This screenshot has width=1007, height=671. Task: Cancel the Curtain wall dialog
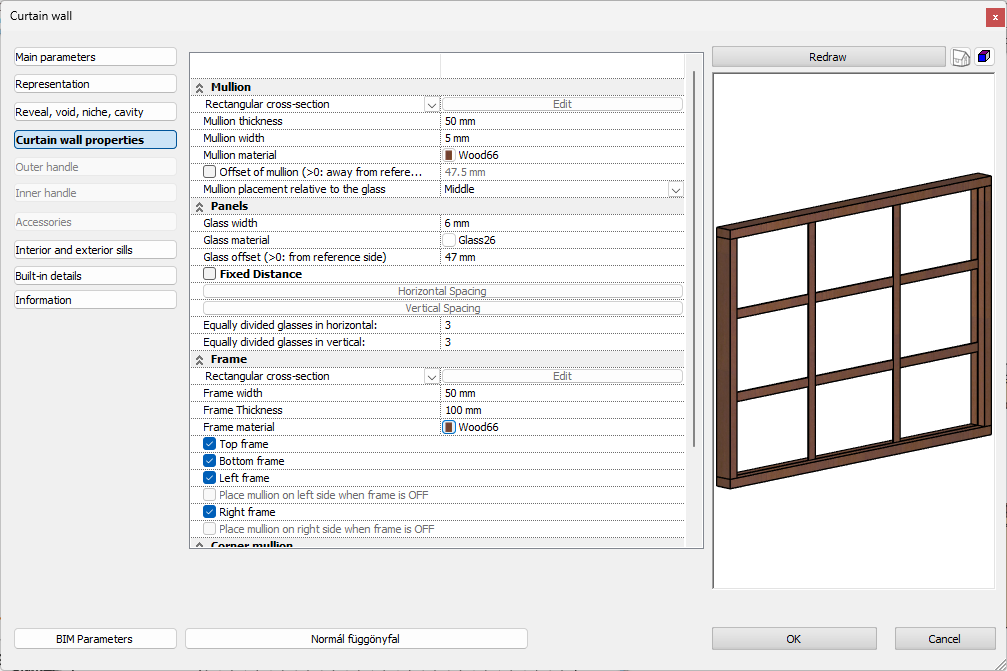(945, 639)
